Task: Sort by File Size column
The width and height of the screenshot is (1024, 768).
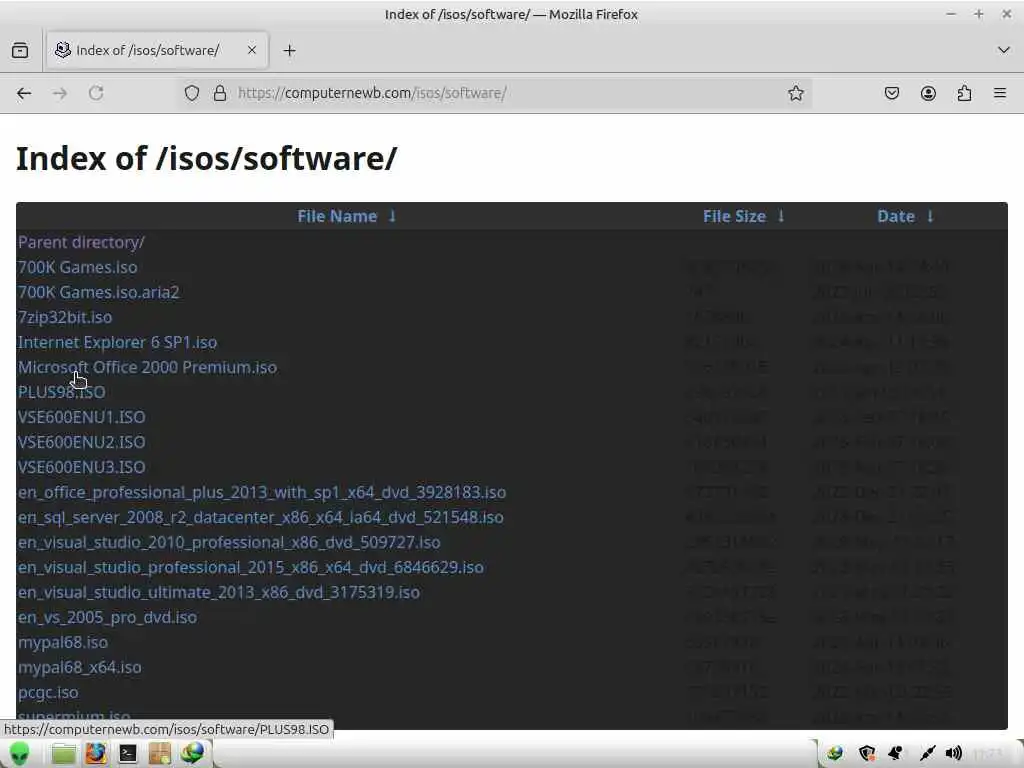Action: [x=734, y=216]
